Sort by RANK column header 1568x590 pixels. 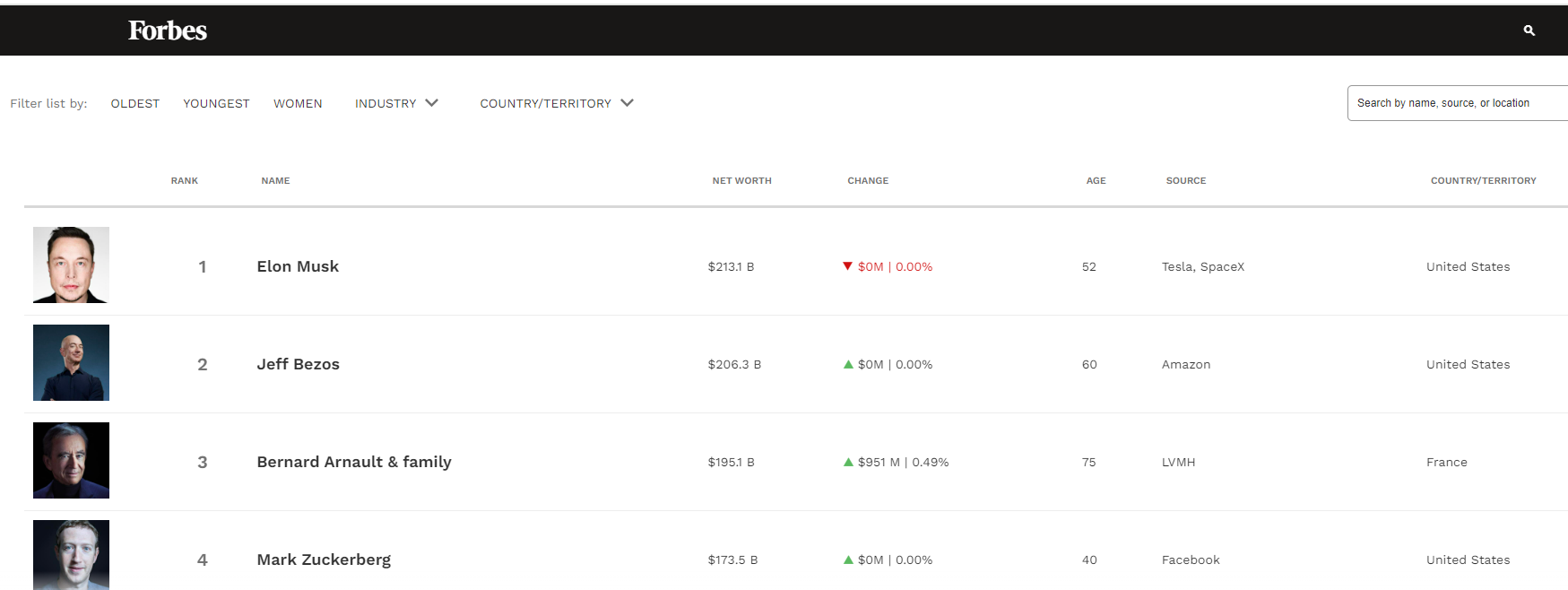[x=185, y=180]
